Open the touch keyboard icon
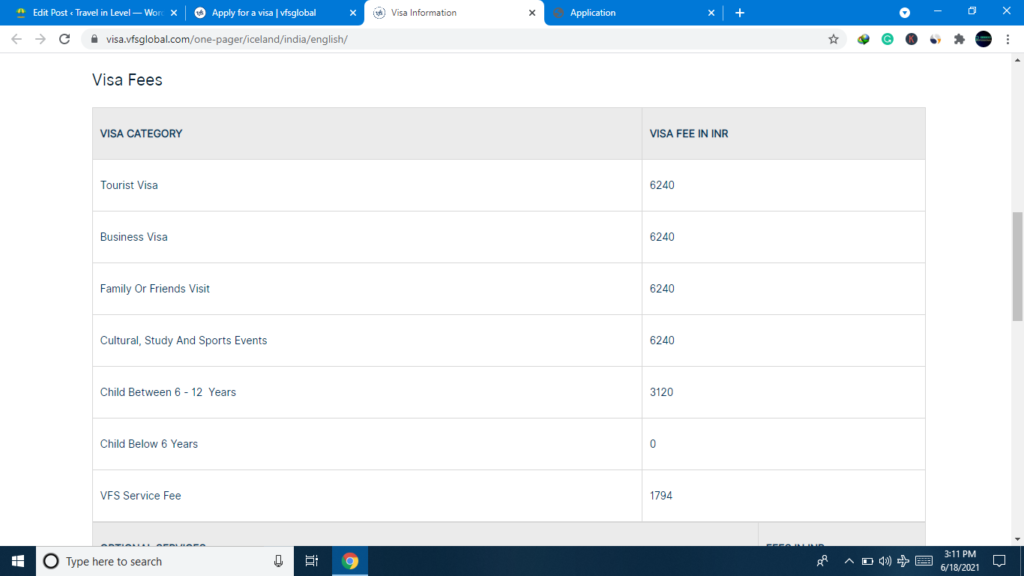This screenshot has height=576, width=1024. 924,561
